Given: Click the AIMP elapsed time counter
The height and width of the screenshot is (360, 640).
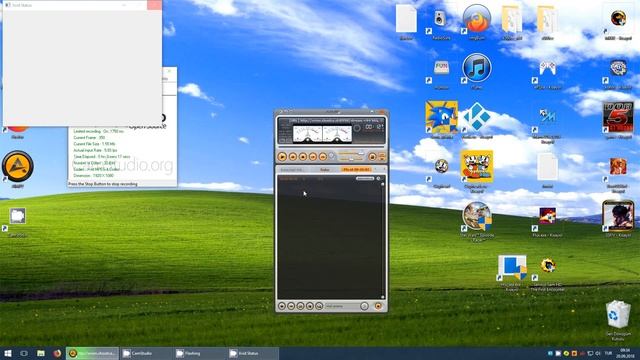Looking at the screenshot, I should click(x=374, y=127).
